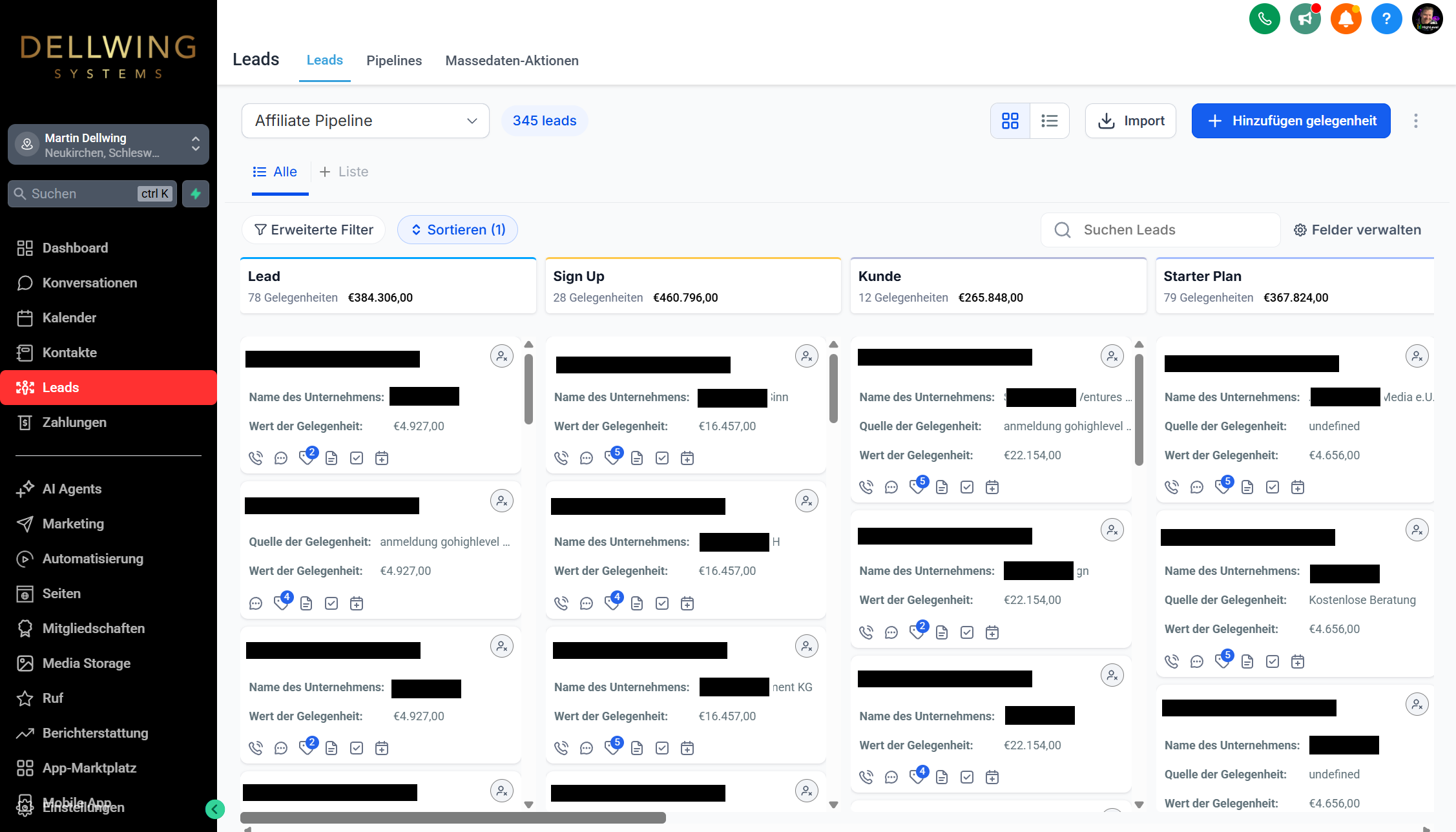Open Zahlungen in sidebar
Image resolution: width=1456 pixels, height=832 pixels.
click(109, 422)
